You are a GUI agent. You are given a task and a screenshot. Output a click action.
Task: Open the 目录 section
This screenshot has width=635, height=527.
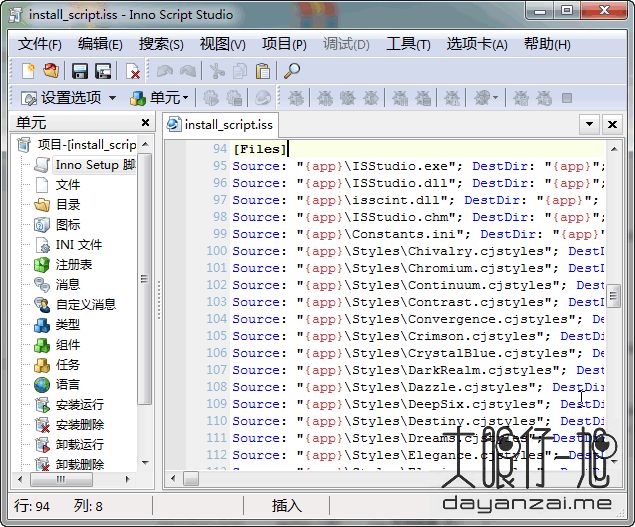[58, 205]
